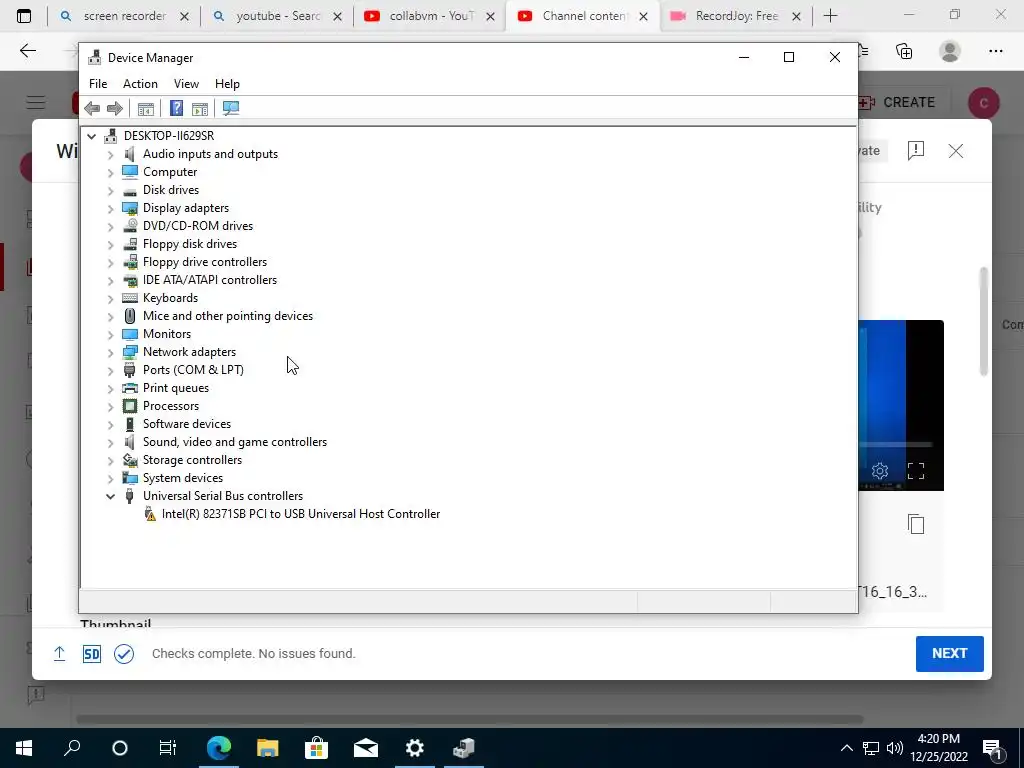The height and width of the screenshot is (768, 1024).
Task: Collapse Universal Serial Bus controllers category
Action: point(110,496)
